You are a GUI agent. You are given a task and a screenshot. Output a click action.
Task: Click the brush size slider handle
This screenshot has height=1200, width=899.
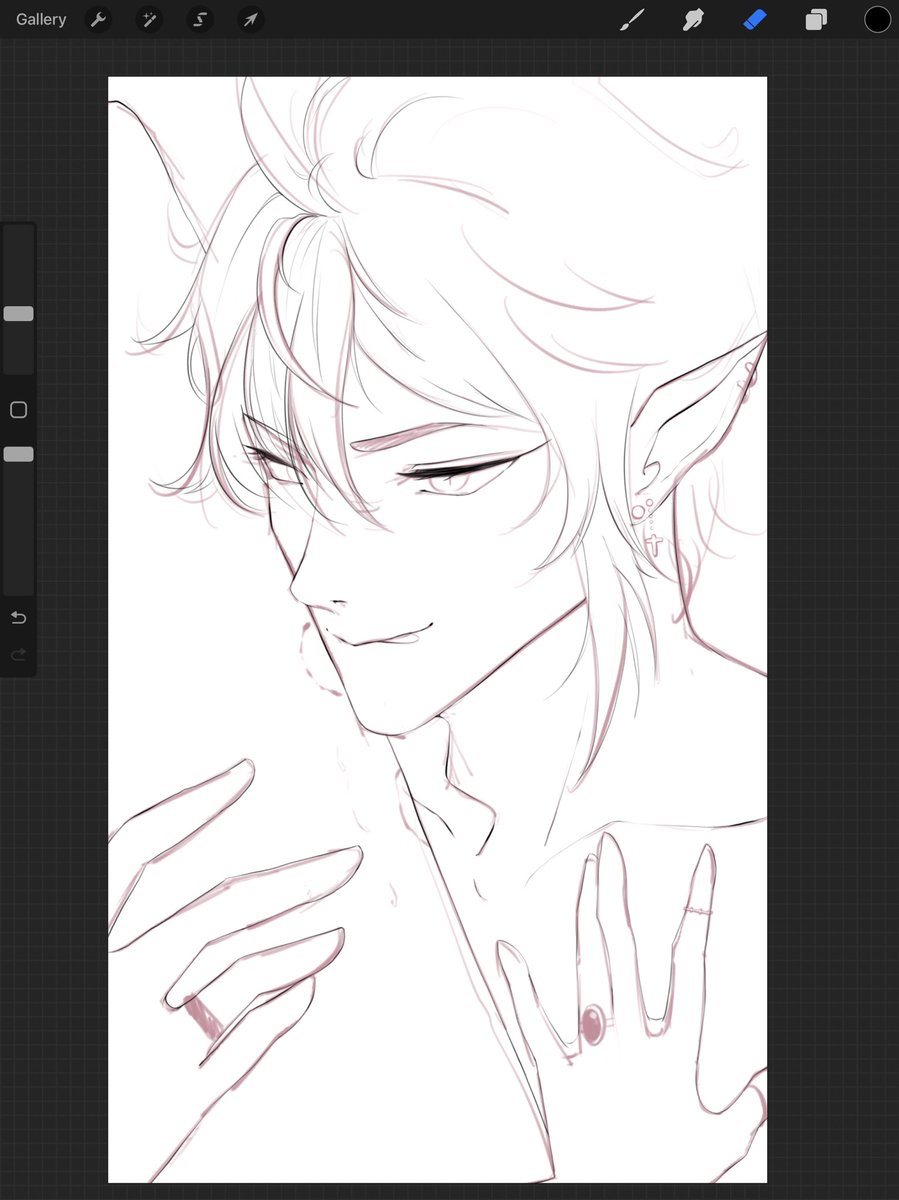[x=18, y=314]
